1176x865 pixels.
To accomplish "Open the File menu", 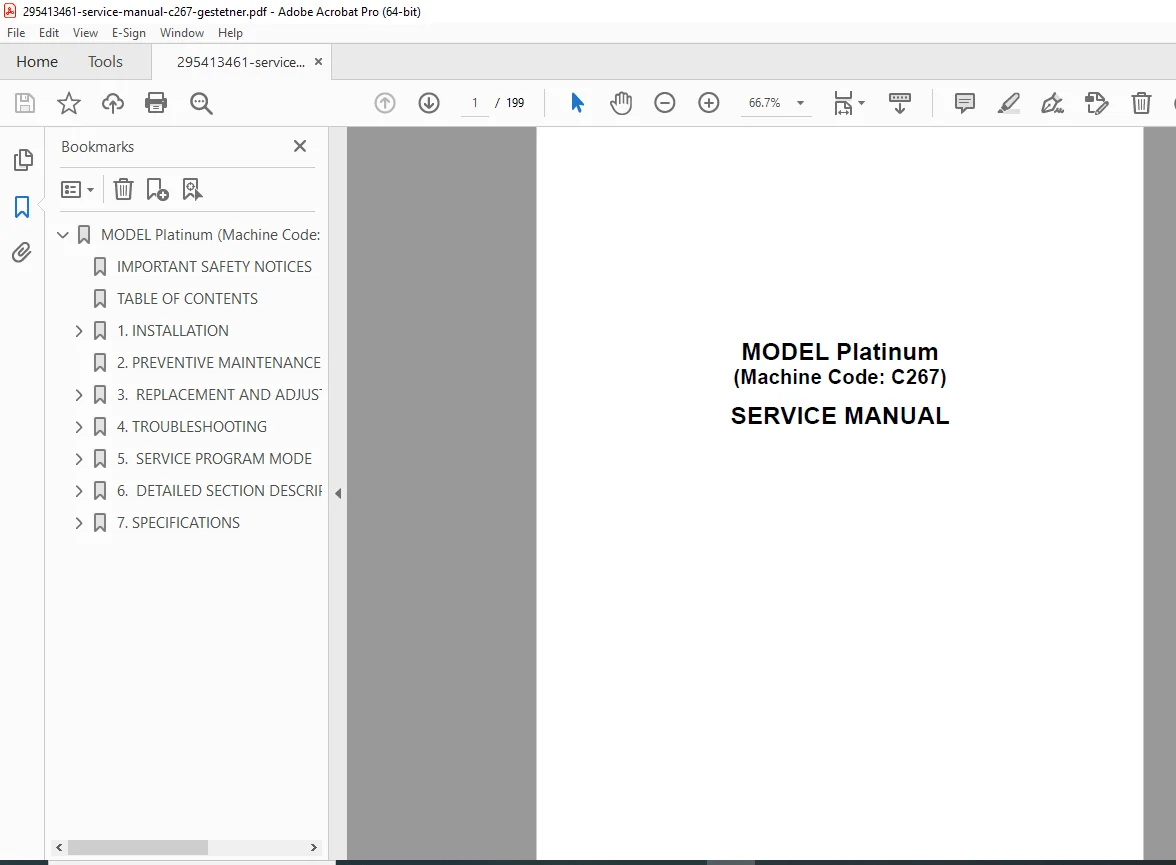I will point(16,33).
